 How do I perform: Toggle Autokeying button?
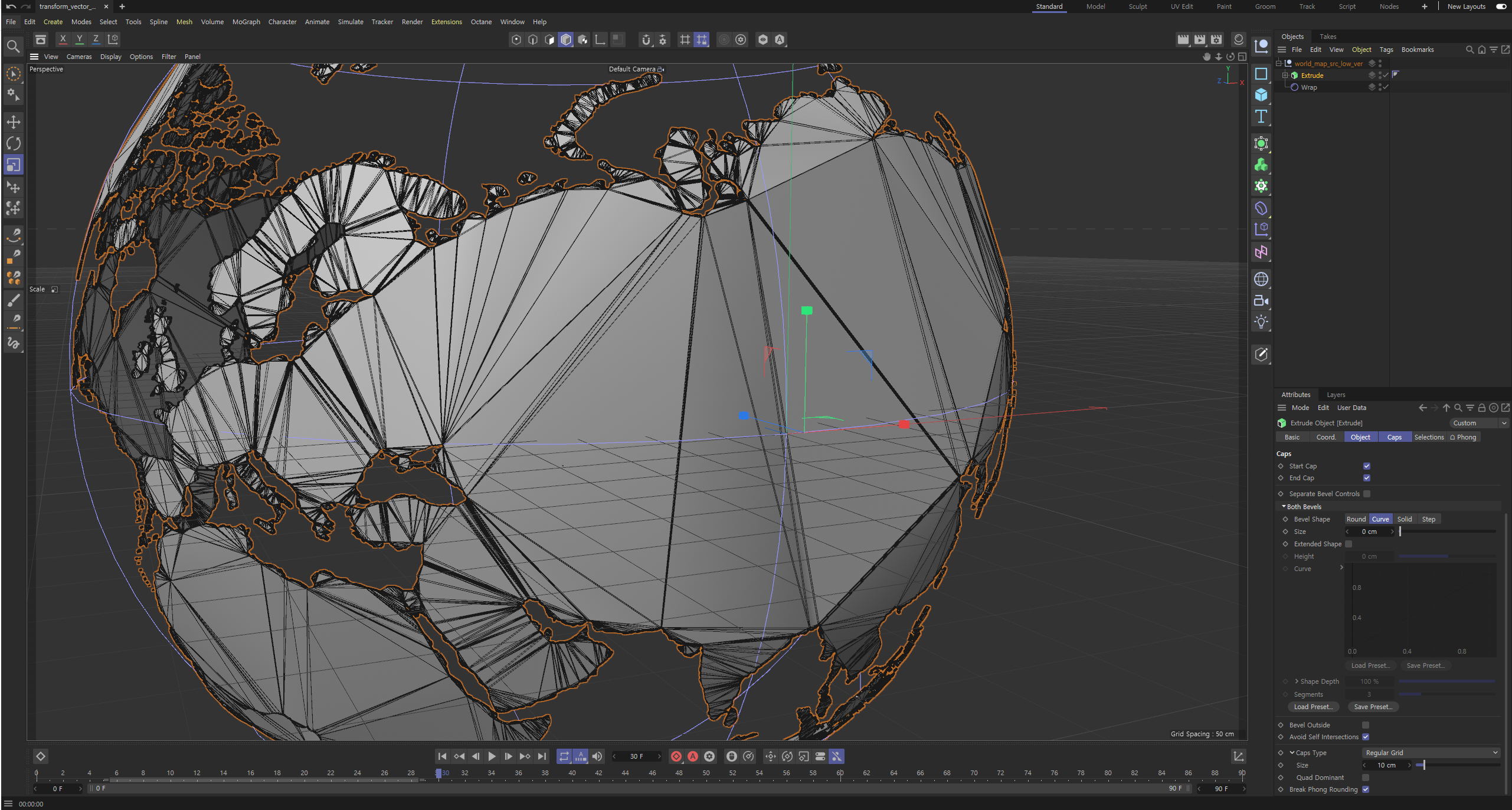coord(693,756)
